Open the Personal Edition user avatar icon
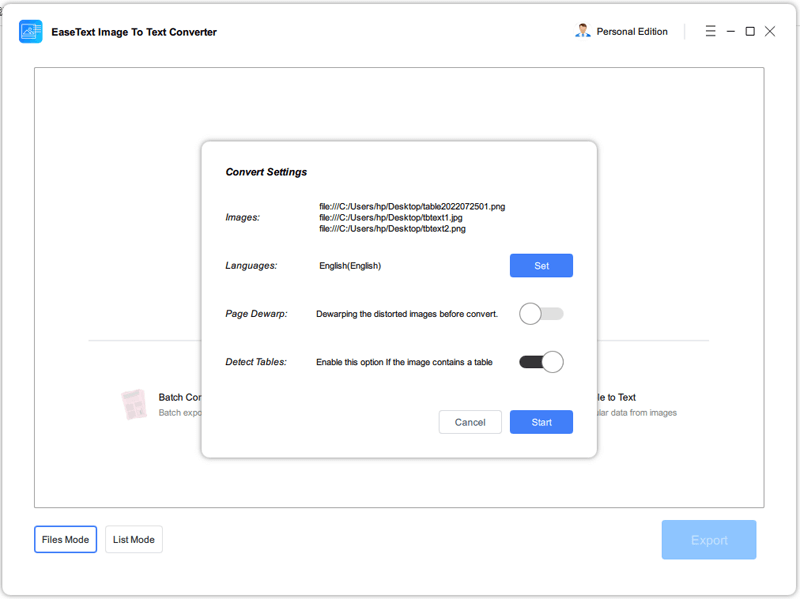This screenshot has height=599, width=800. [582, 31]
